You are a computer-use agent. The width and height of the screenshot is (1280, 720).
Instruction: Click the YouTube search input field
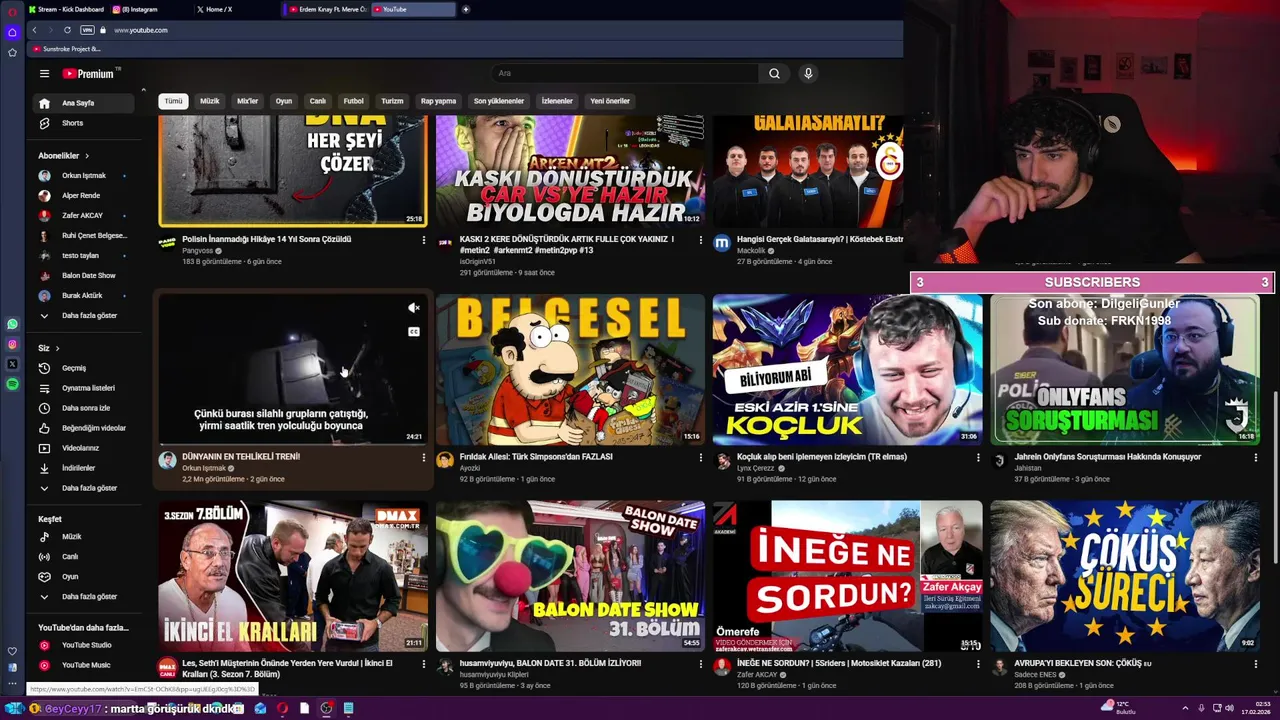pyautogui.click(x=625, y=73)
